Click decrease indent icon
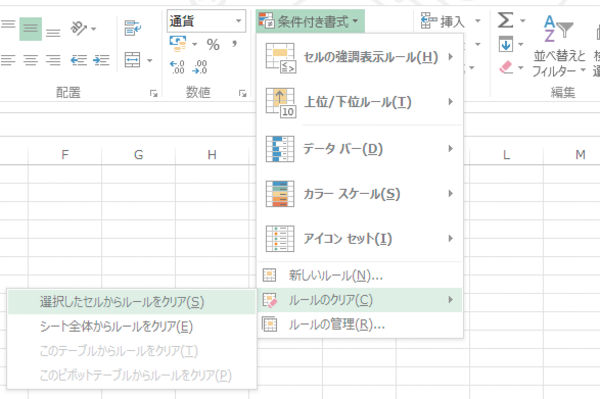 [79, 60]
